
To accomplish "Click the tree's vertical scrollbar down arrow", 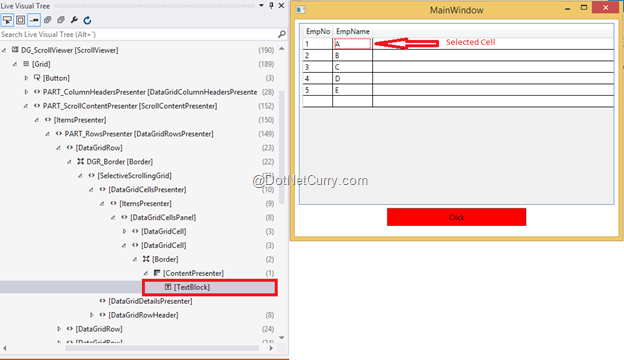I will point(282,338).
